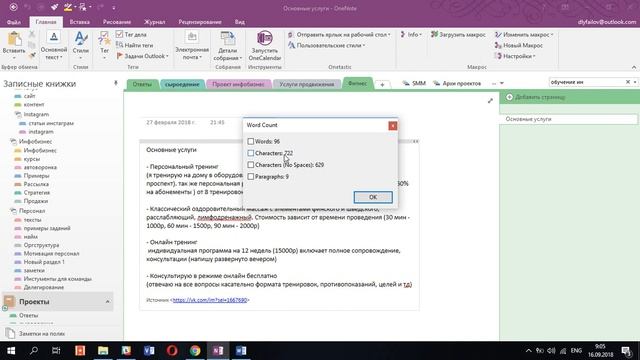Click the Детали собрания meeting icon
This screenshot has width=640, height=360.
227,38
